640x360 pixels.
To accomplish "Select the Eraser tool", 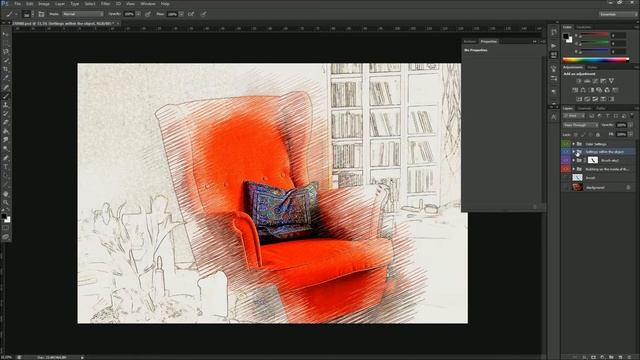I will [6, 122].
